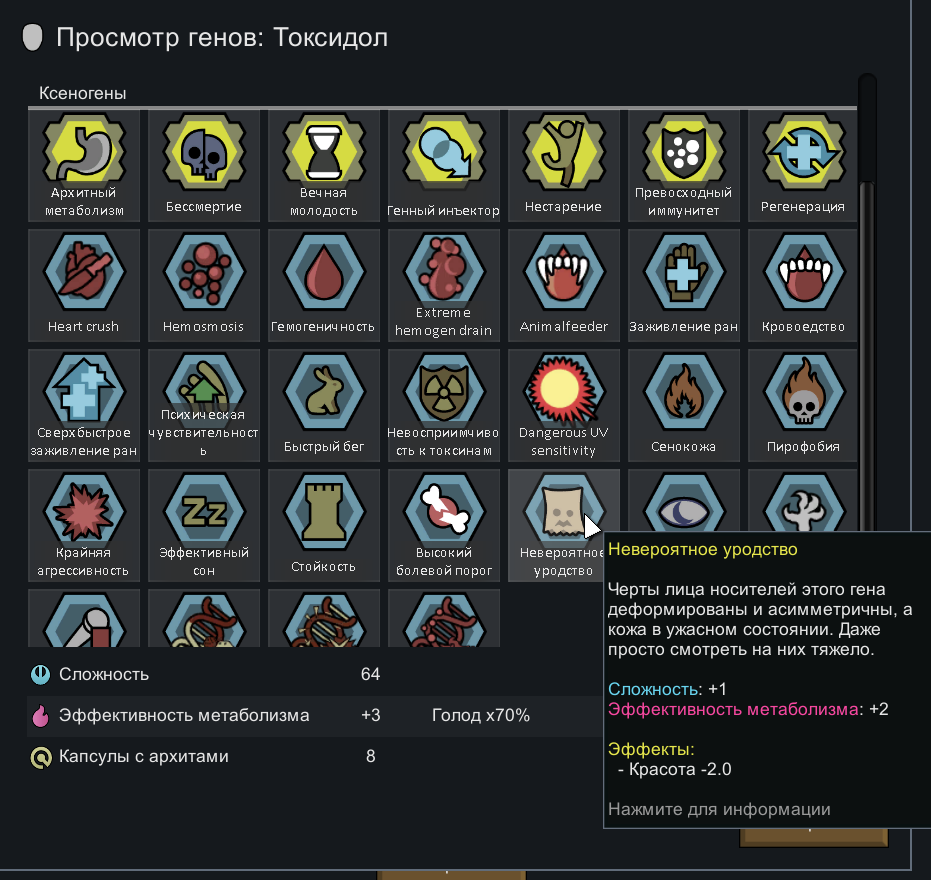The image size is (931, 880).
Task: Click the Высокий болевой порог gene
Action: (444, 526)
